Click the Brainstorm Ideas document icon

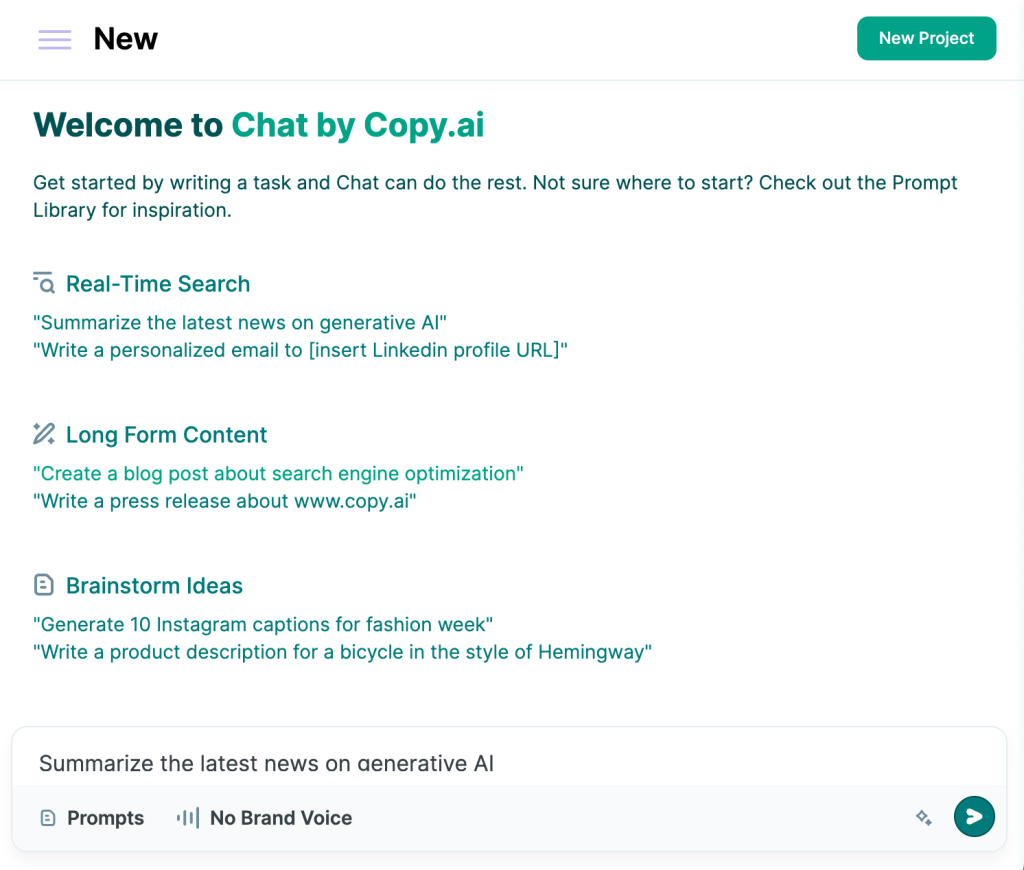click(44, 585)
